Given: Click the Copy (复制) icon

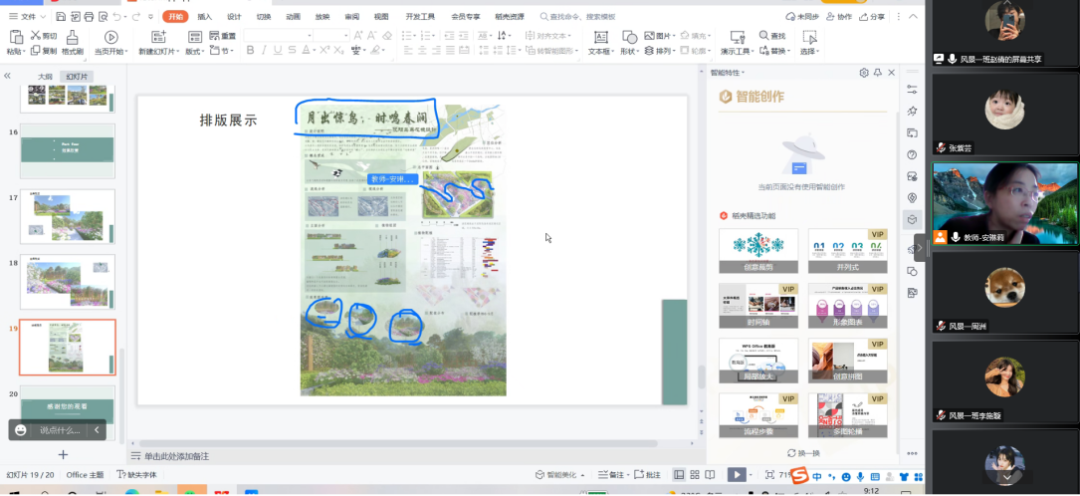Looking at the screenshot, I should point(35,51).
